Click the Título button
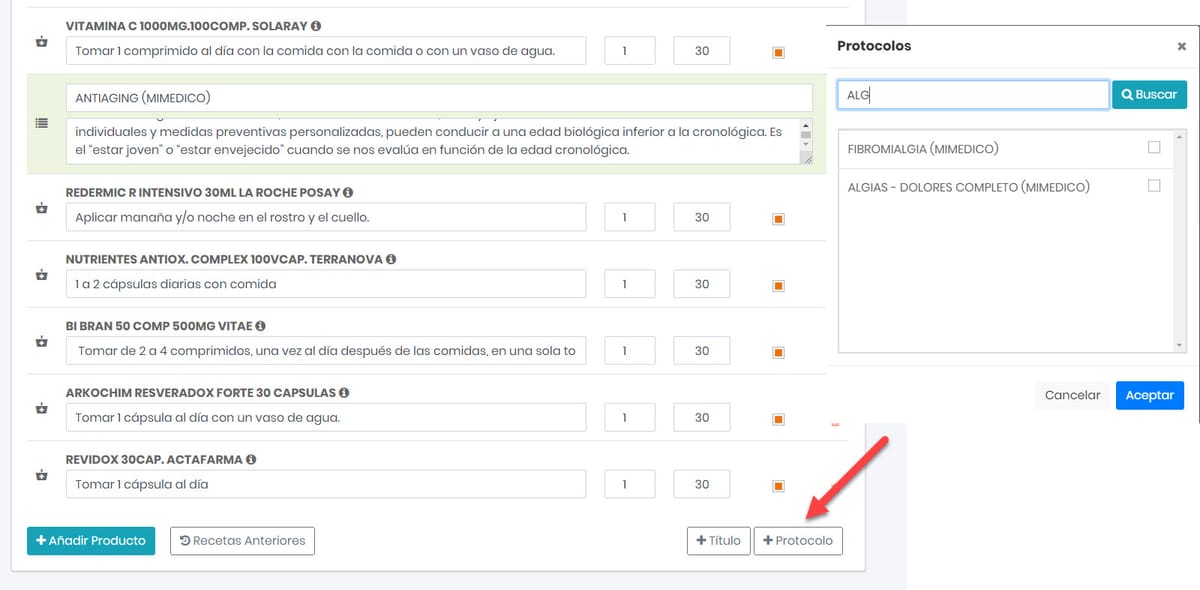 click(718, 540)
